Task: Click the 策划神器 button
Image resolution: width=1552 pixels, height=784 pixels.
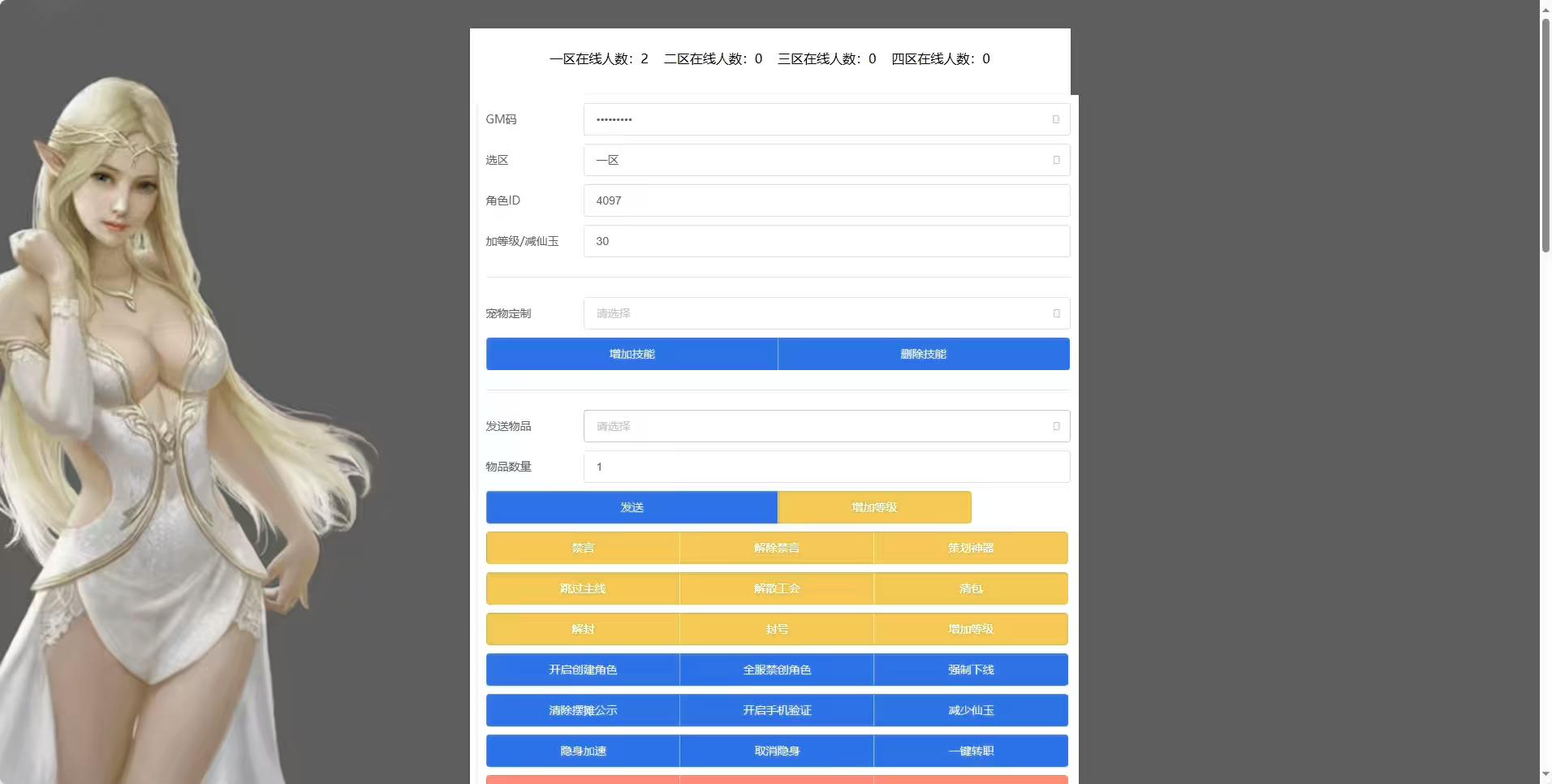Action: coord(971,548)
